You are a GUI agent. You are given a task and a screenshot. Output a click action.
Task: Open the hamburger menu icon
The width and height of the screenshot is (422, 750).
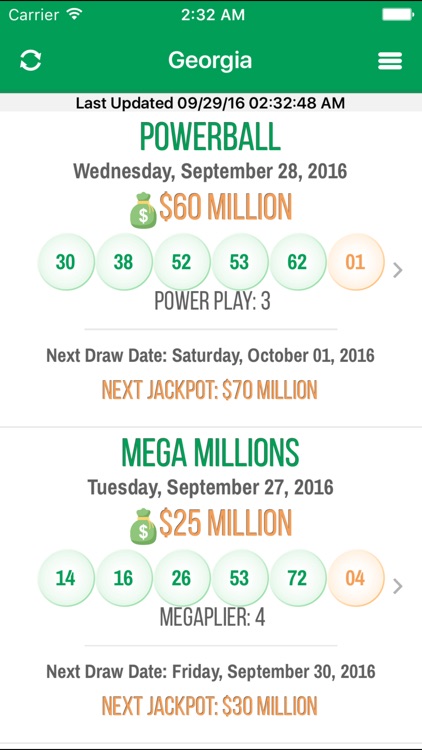[390, 61]
